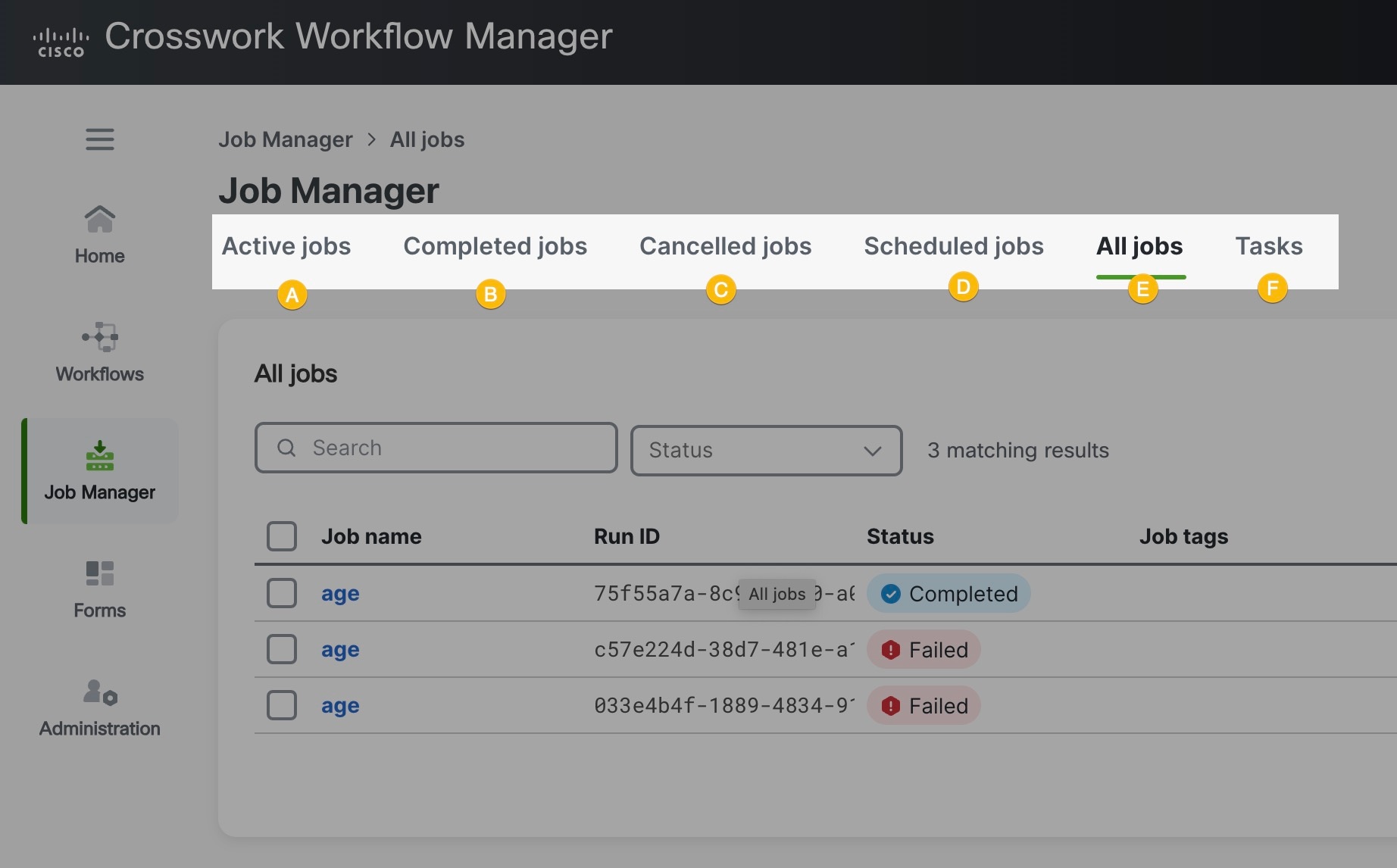Toggle the select-all checkbox in header row

click(x=281, y=535)
